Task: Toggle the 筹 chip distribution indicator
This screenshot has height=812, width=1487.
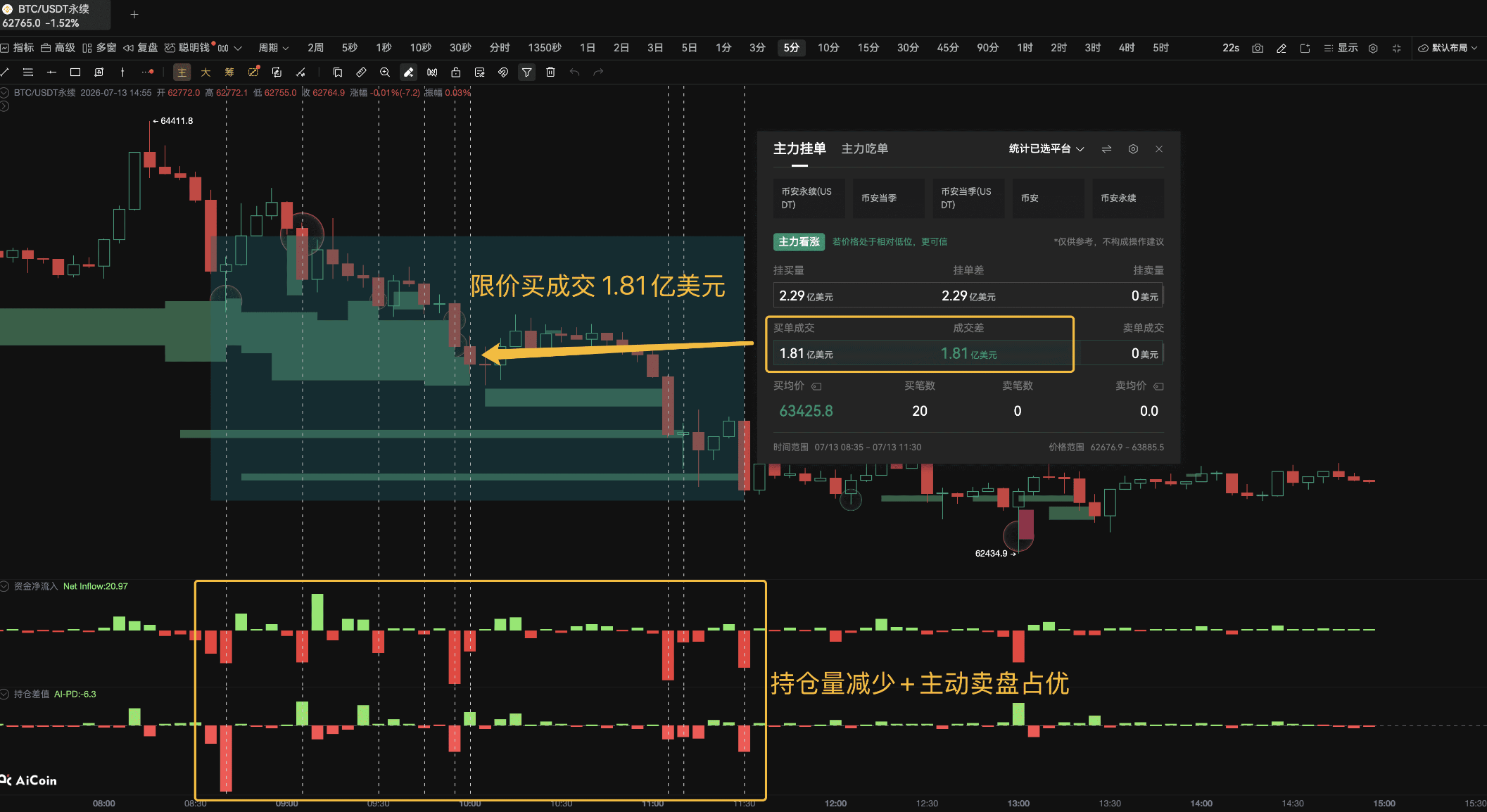Action: (x=229, y=72)
